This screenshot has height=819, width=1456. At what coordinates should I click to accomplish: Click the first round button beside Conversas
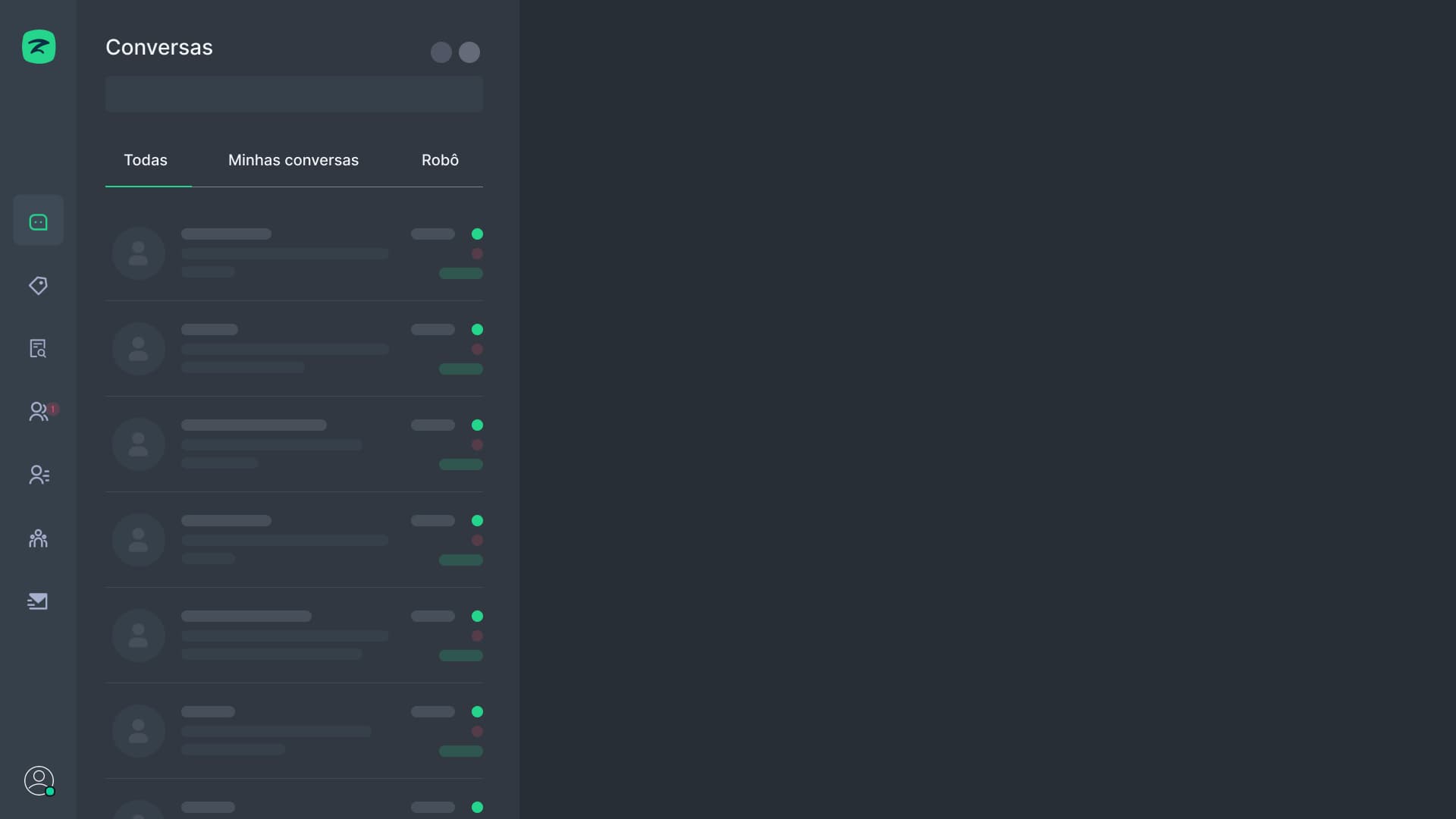(441, 52)
